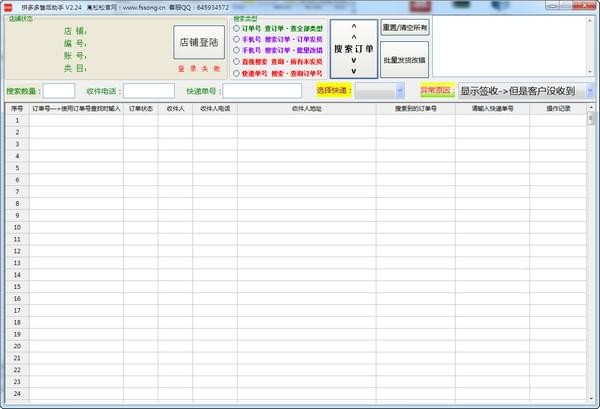This screenshot has height=409, width=600.
Task: Click the 快递单号 input field
Action: coord(262,91)
